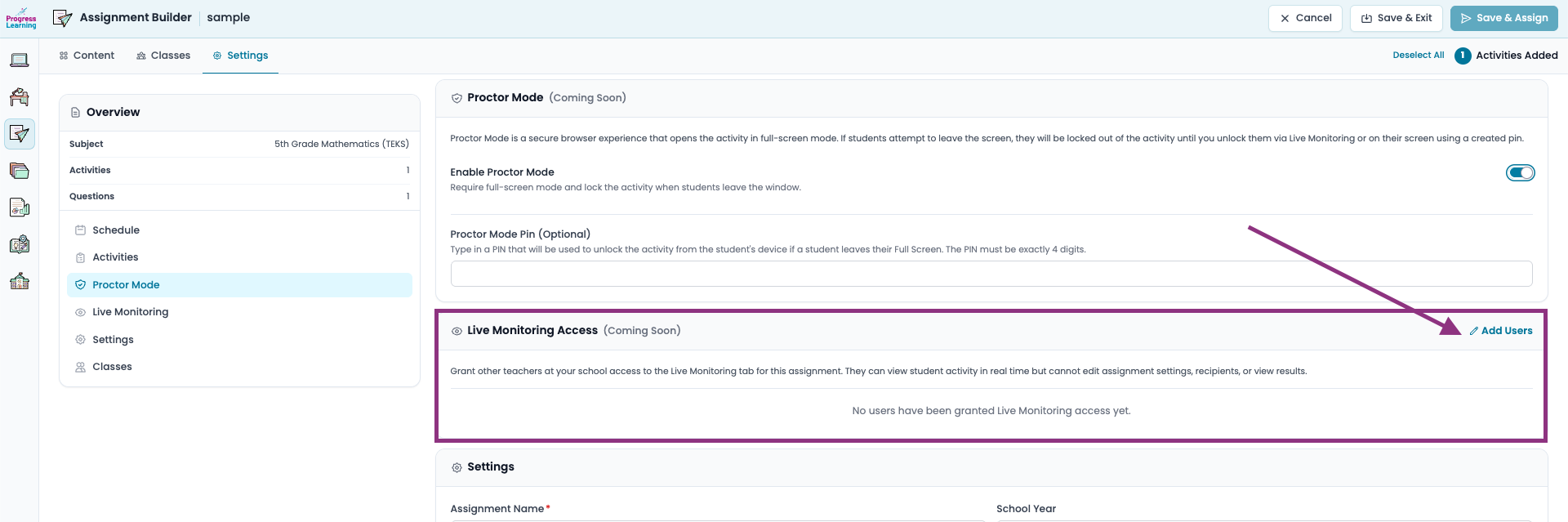The image size is (1568, 522).
Task: Click the 'sample' assignment name in header
Action: [x=229, y=17]
